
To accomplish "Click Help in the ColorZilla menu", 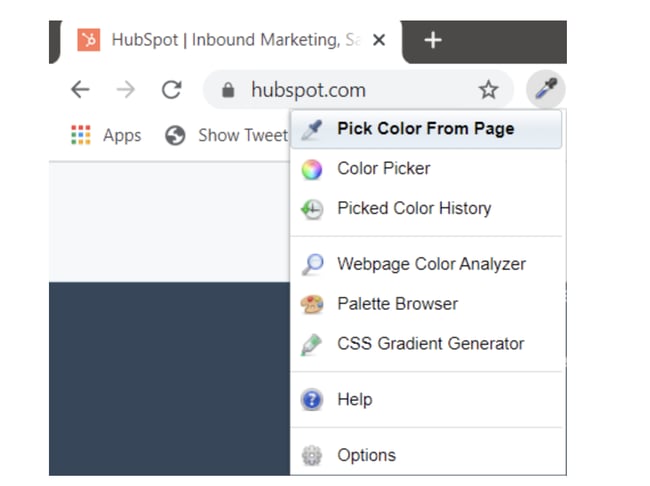I will coord(354,399).
